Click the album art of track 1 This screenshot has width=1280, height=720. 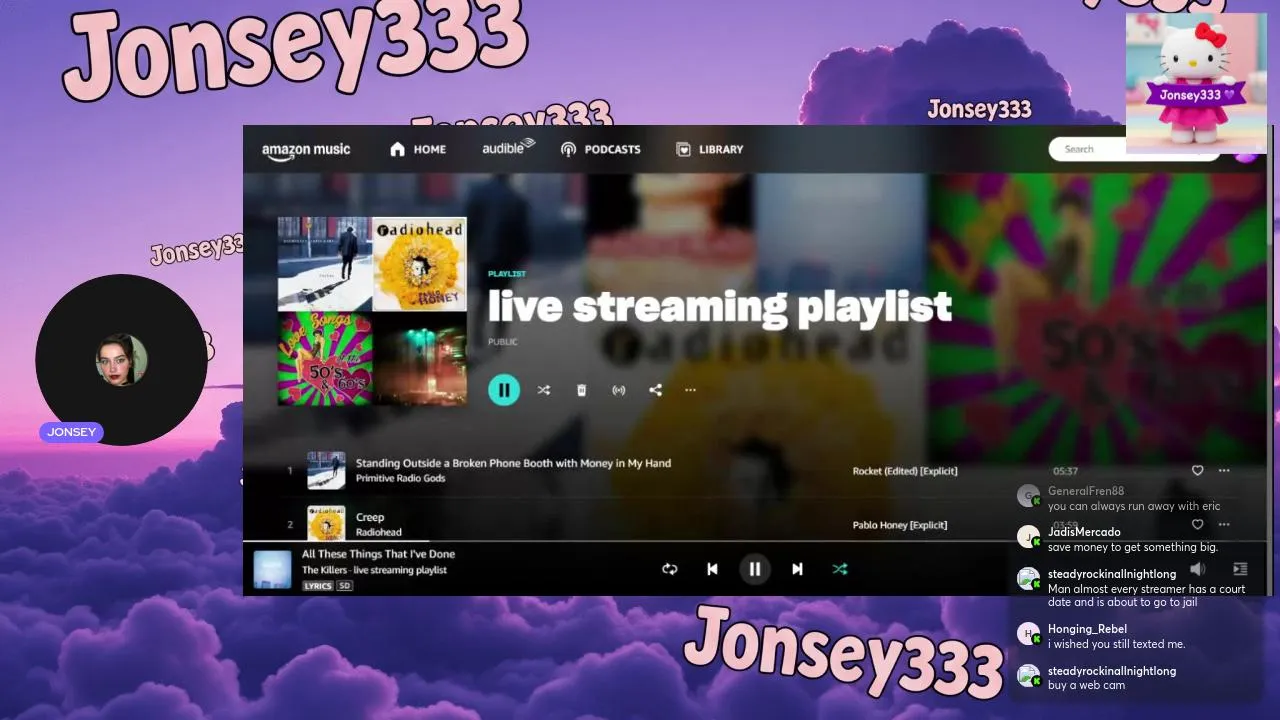pos(326,470)
